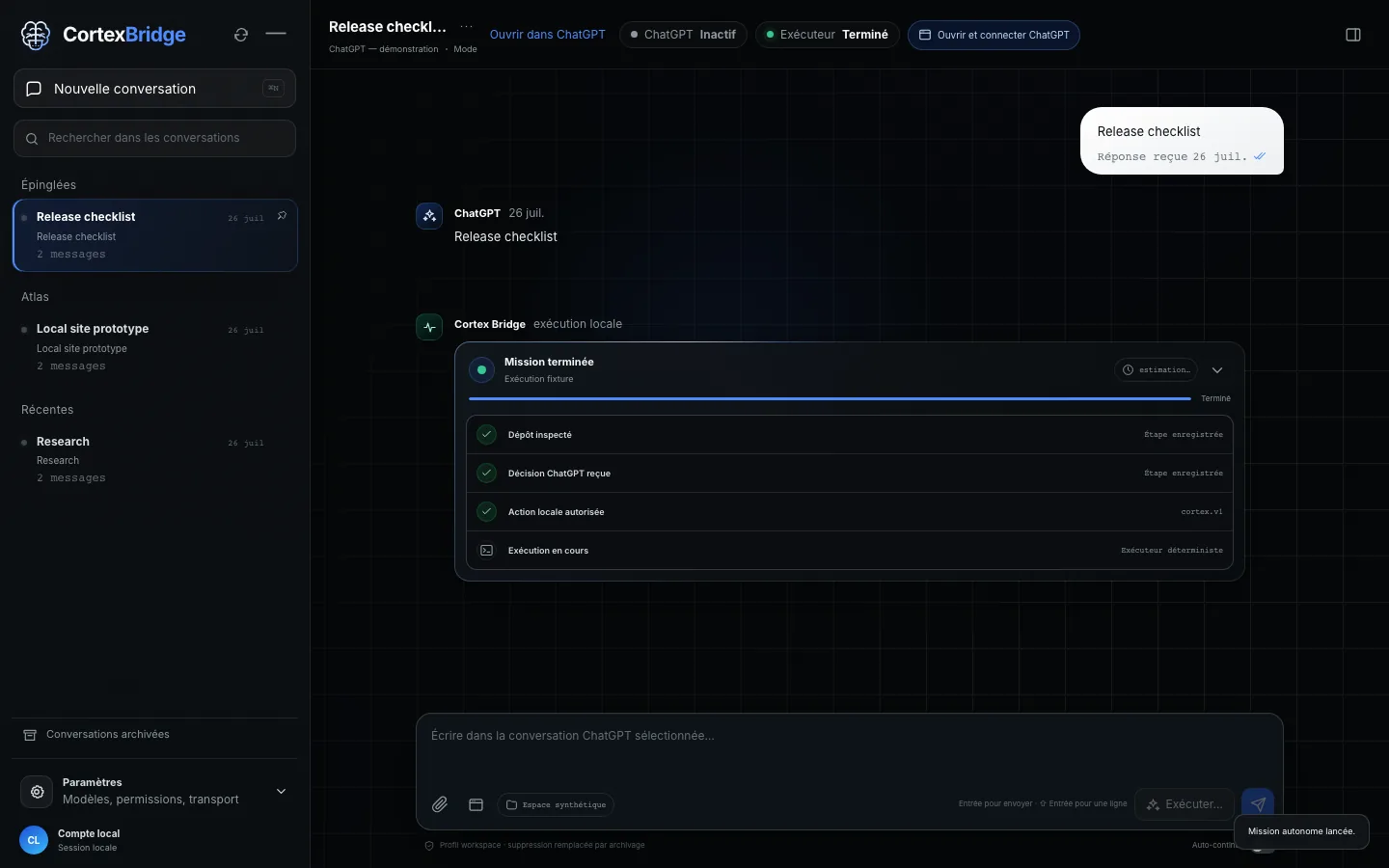Click the keyboard shortcut badge on Nouvelle conversation

click(274, 88)
